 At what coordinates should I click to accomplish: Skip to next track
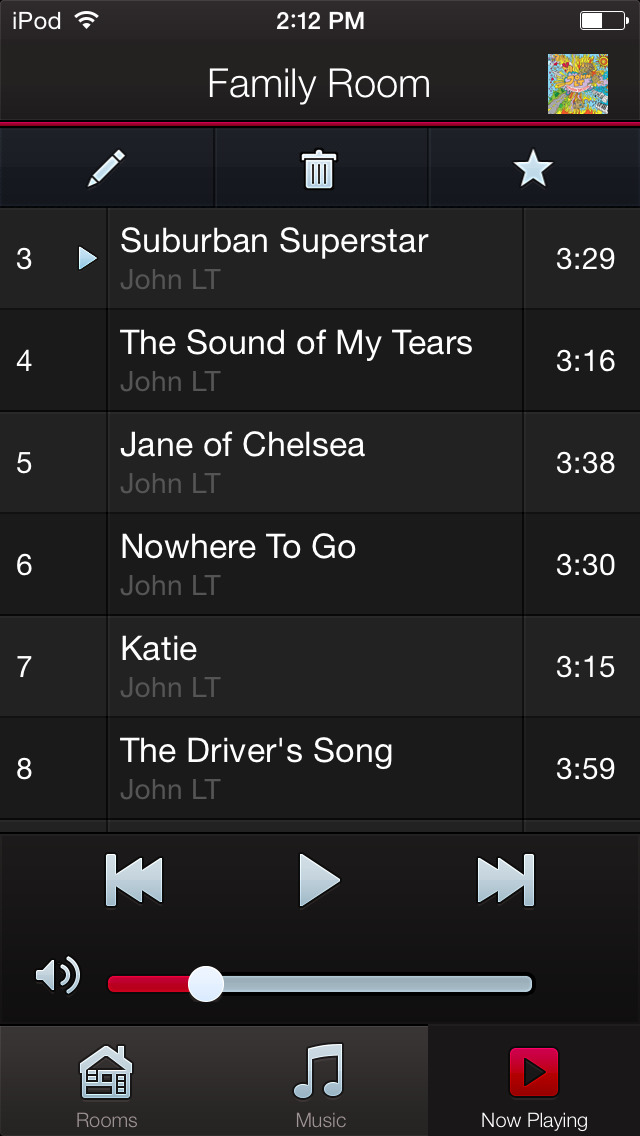(x=506, y=880)
